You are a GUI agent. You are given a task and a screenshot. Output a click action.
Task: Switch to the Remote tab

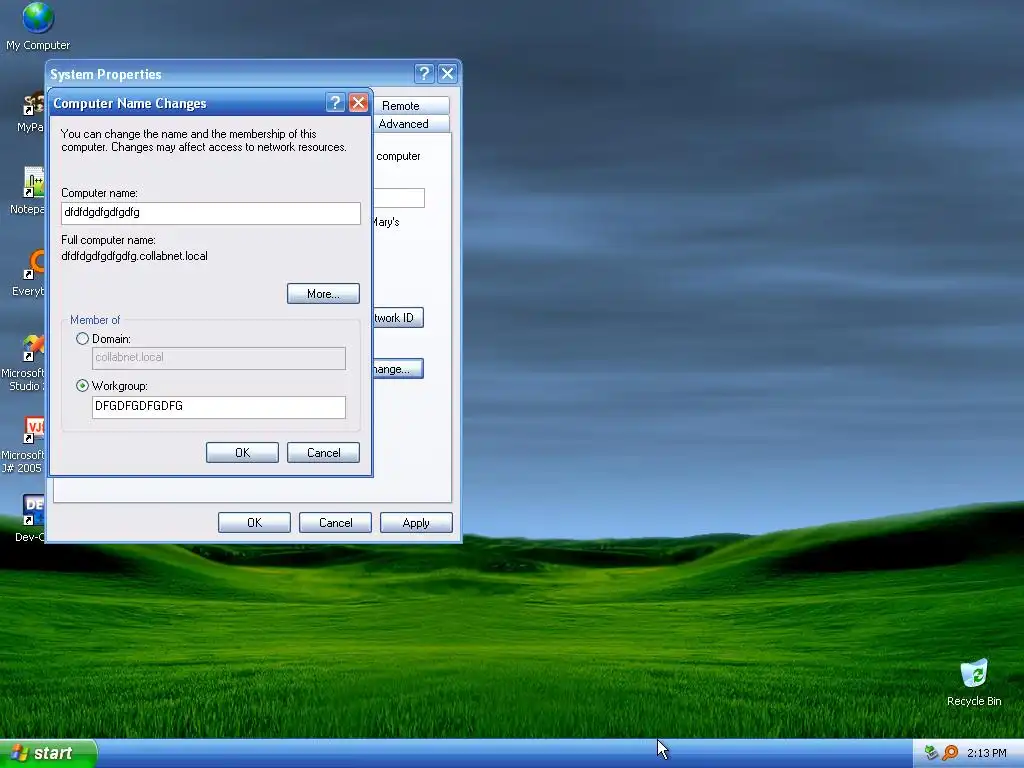pos(409,106)
